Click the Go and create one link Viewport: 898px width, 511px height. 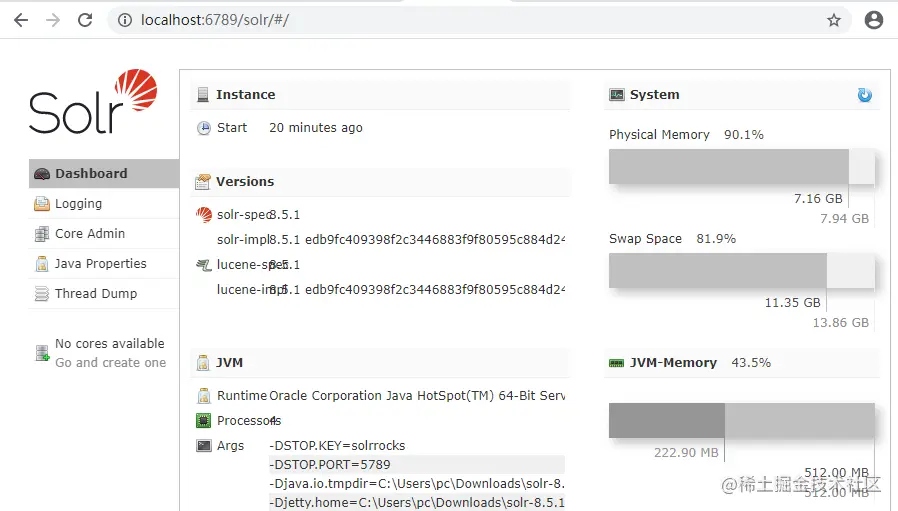(111, 363)
